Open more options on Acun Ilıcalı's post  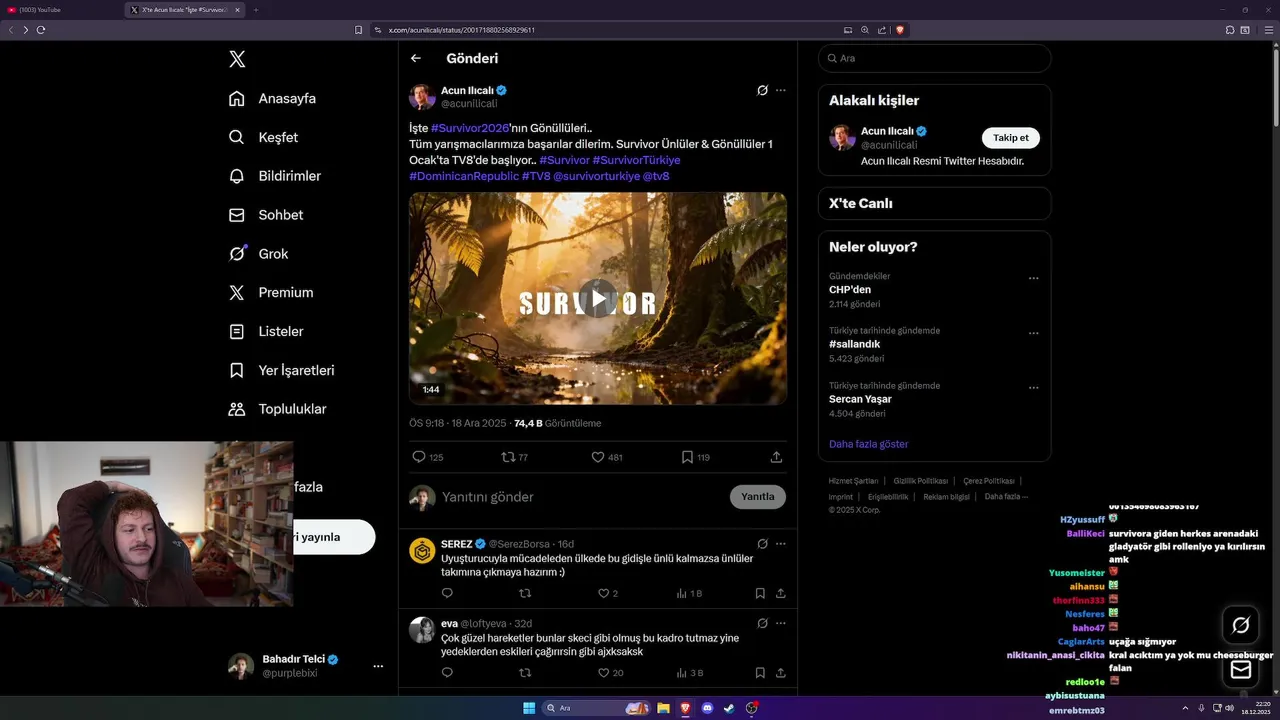coord(781,90)
